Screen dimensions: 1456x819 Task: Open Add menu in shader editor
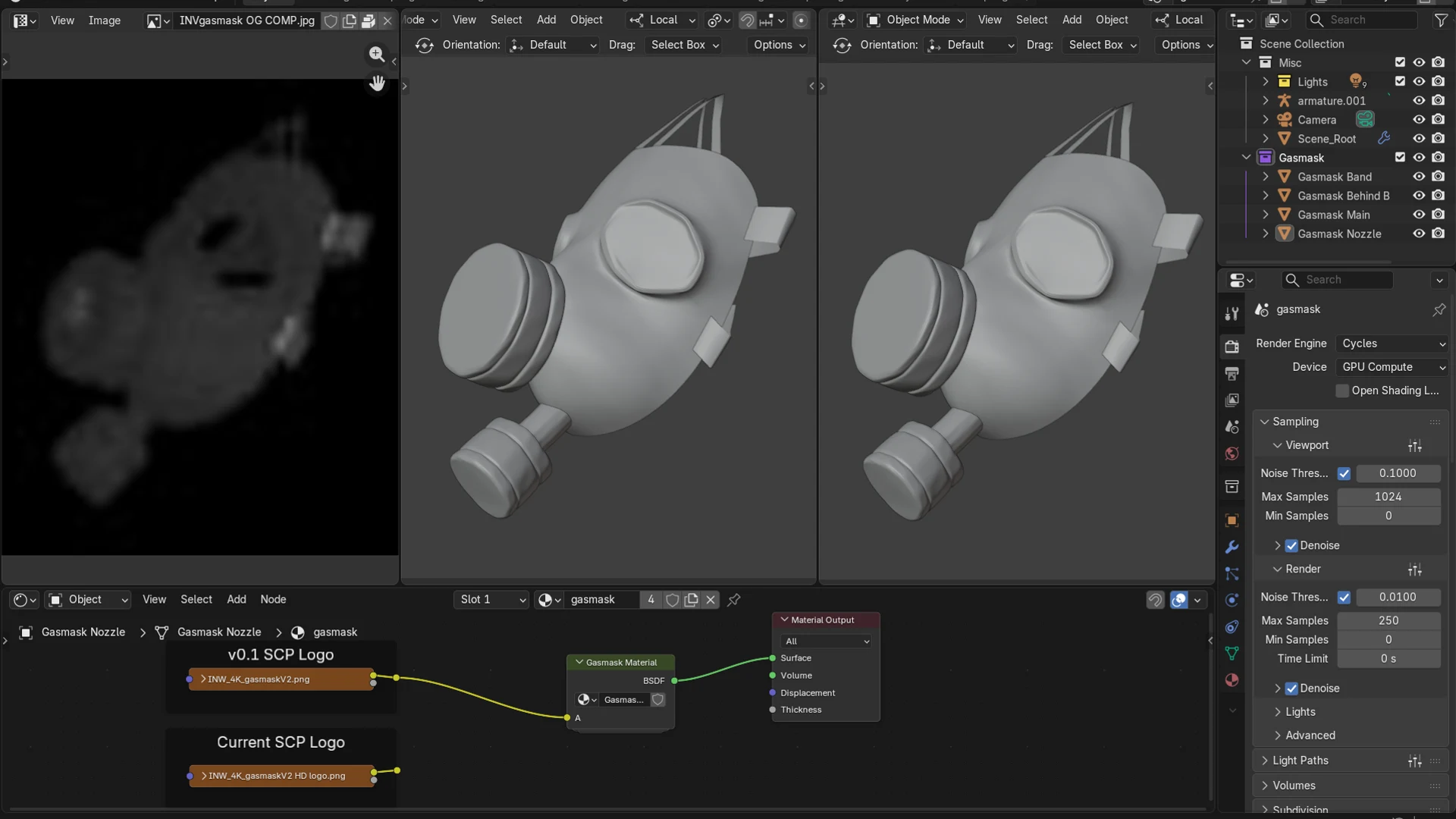[237, 600]
